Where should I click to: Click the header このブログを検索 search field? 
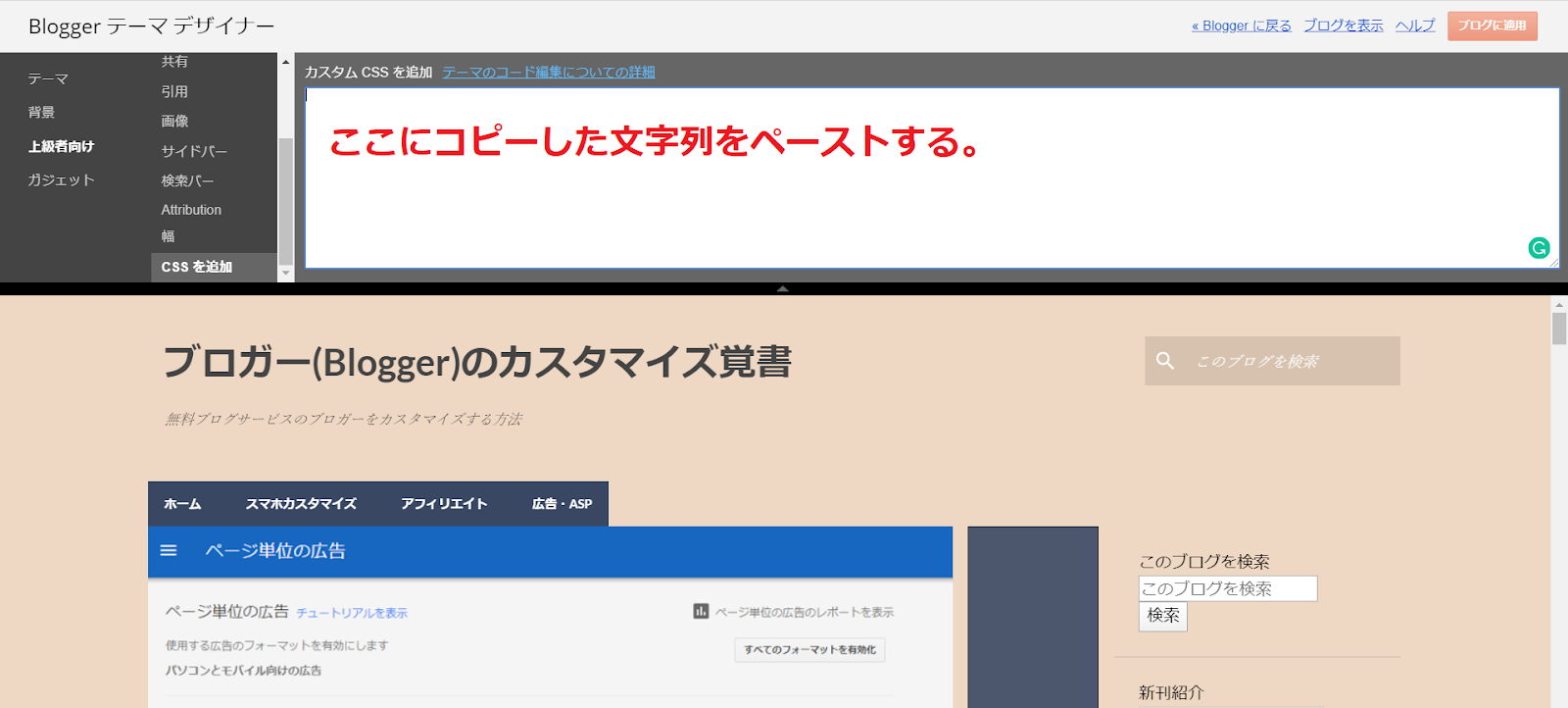[x=1272, y=361]
